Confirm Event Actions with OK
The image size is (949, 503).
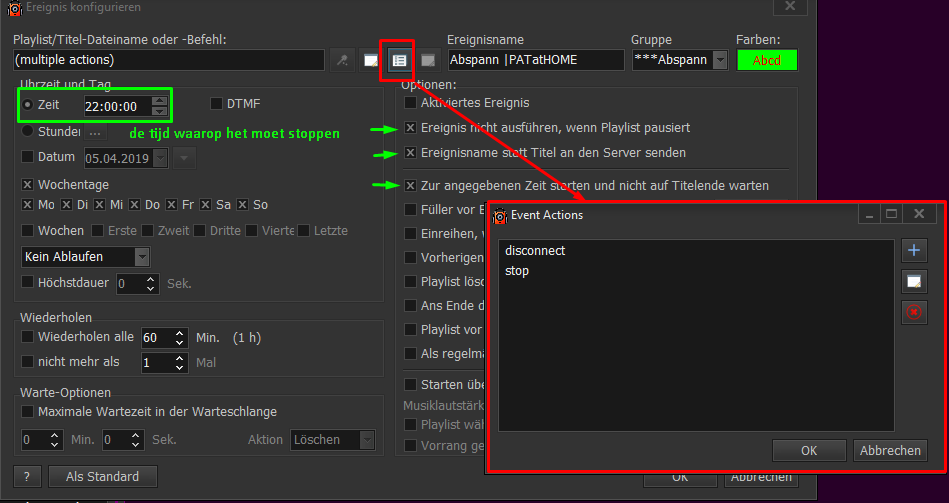(x=809, y=450)
